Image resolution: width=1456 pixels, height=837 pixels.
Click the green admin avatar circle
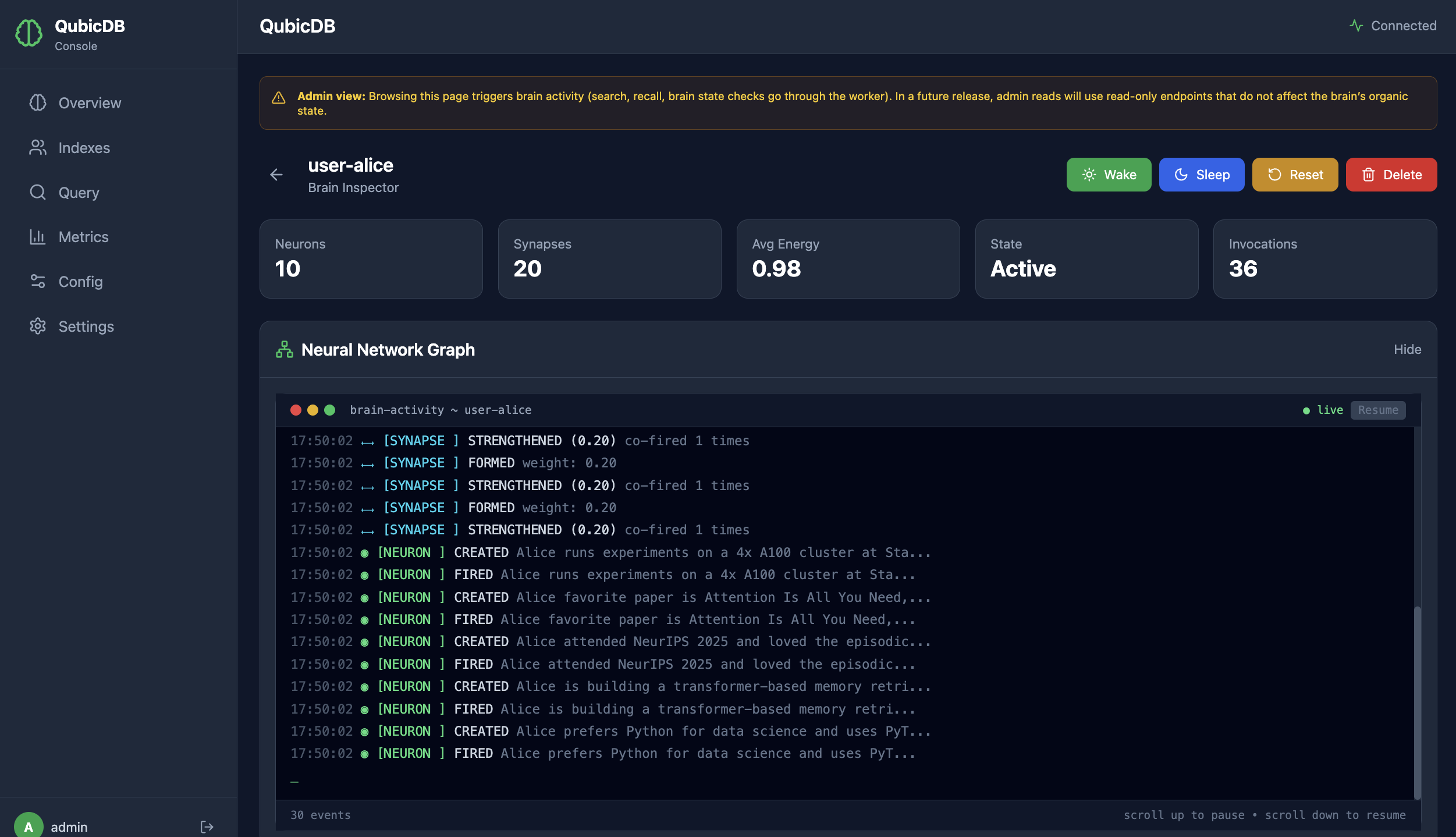29,825
